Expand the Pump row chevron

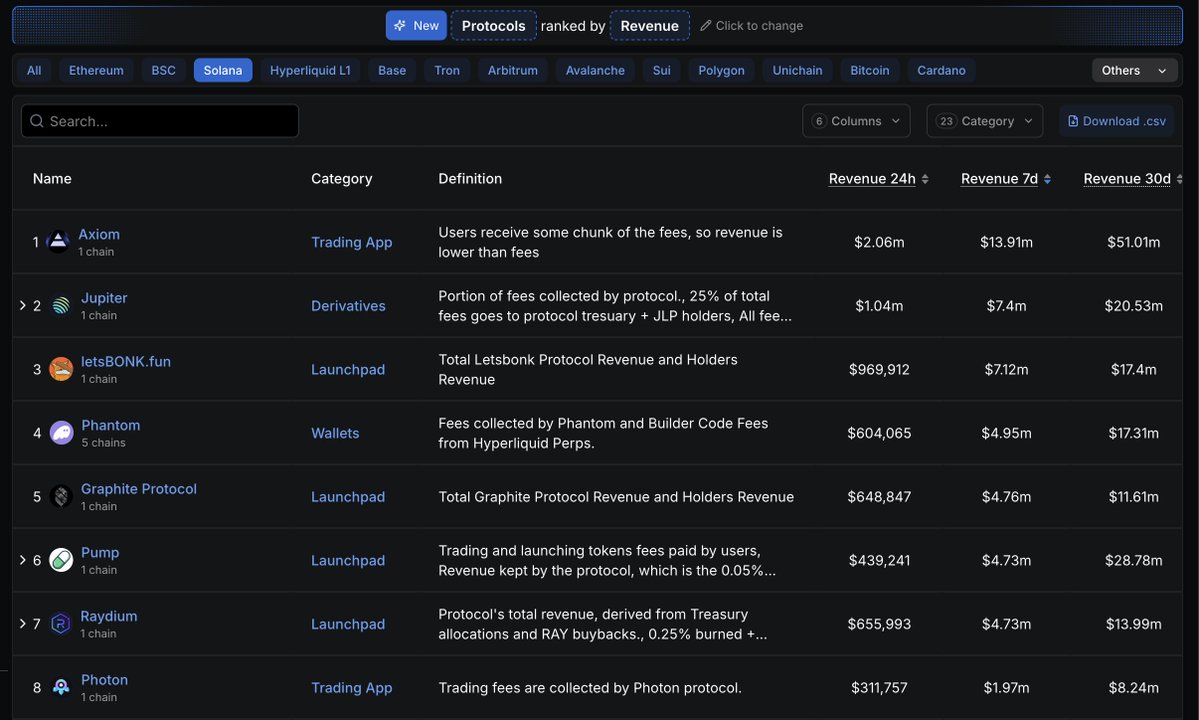[x=22, y=559]
